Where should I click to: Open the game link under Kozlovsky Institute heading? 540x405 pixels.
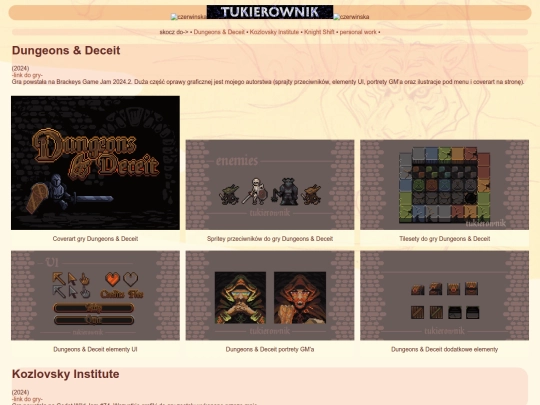(27, 399)
